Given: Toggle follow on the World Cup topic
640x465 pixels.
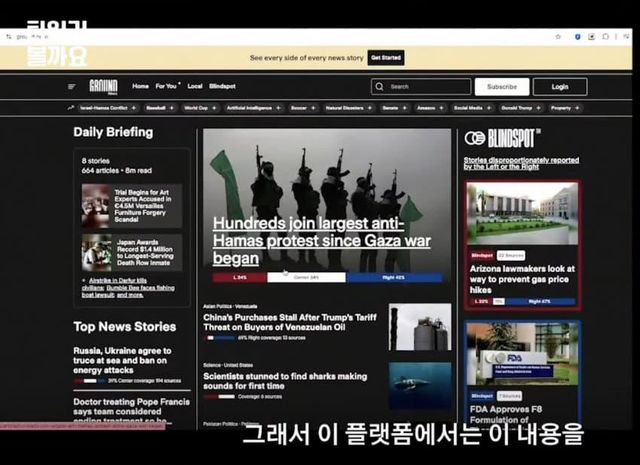Looking at the screenshot, I should 215,107.
